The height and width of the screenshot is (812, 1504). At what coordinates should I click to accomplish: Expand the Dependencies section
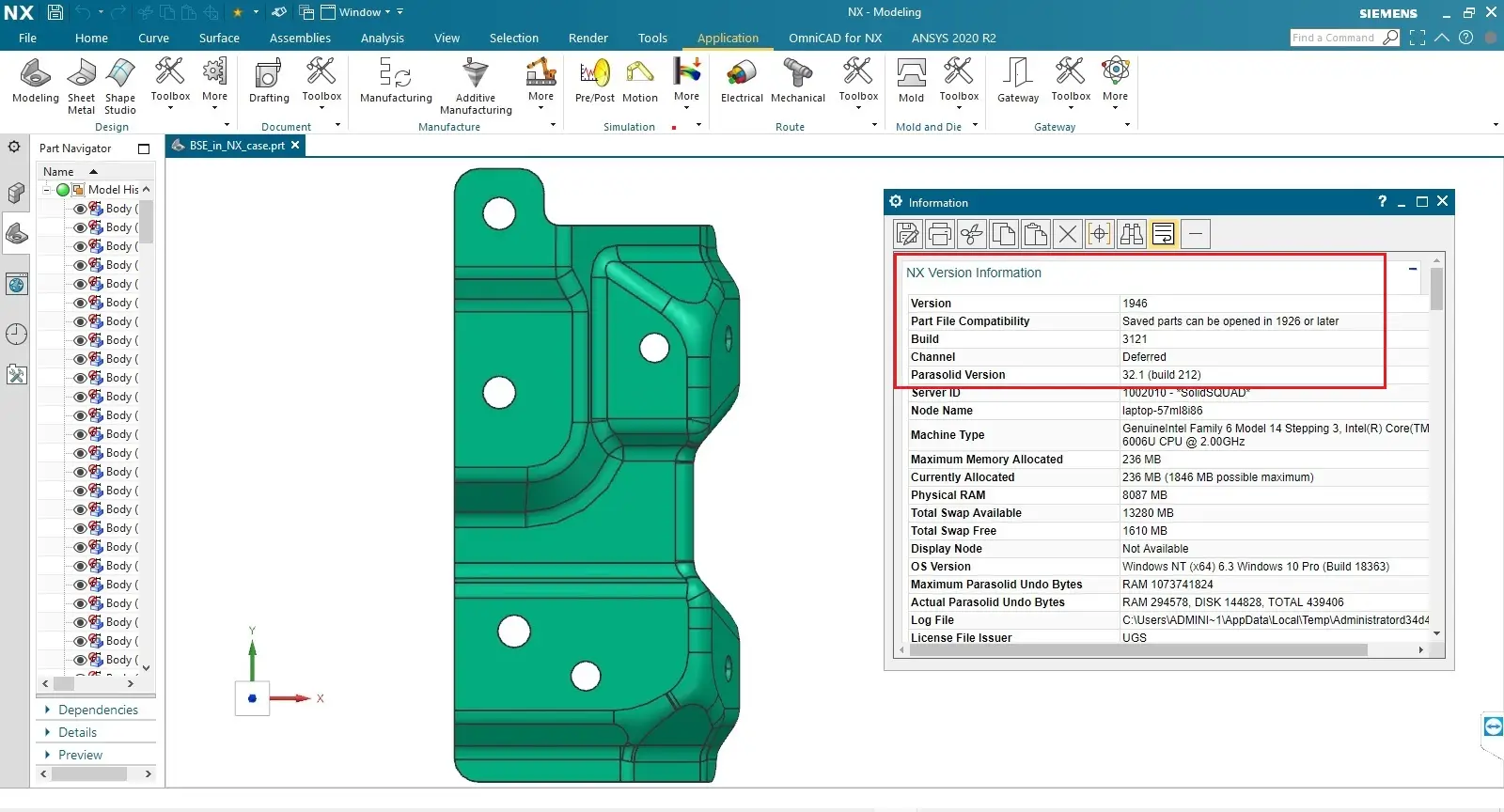97,710
